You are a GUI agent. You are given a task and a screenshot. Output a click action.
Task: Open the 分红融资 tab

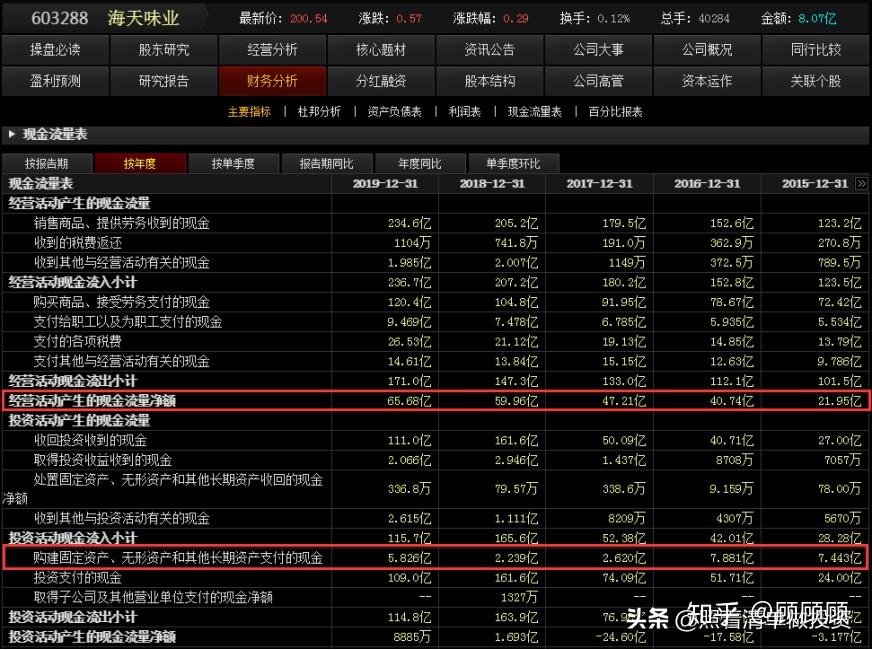381,81
